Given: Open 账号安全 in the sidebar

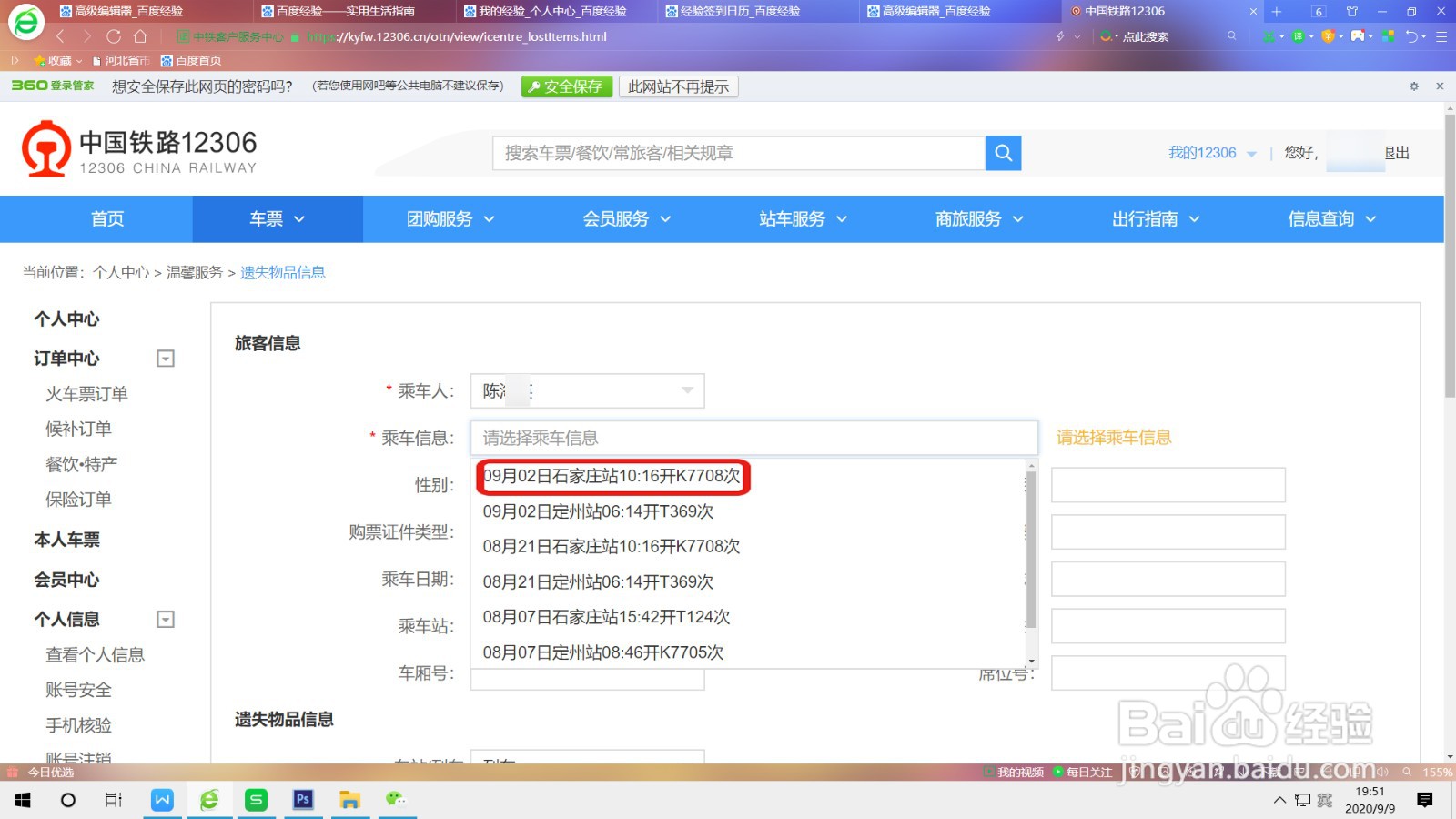Looking at the screenshot, I should click(x=78, y=690).
